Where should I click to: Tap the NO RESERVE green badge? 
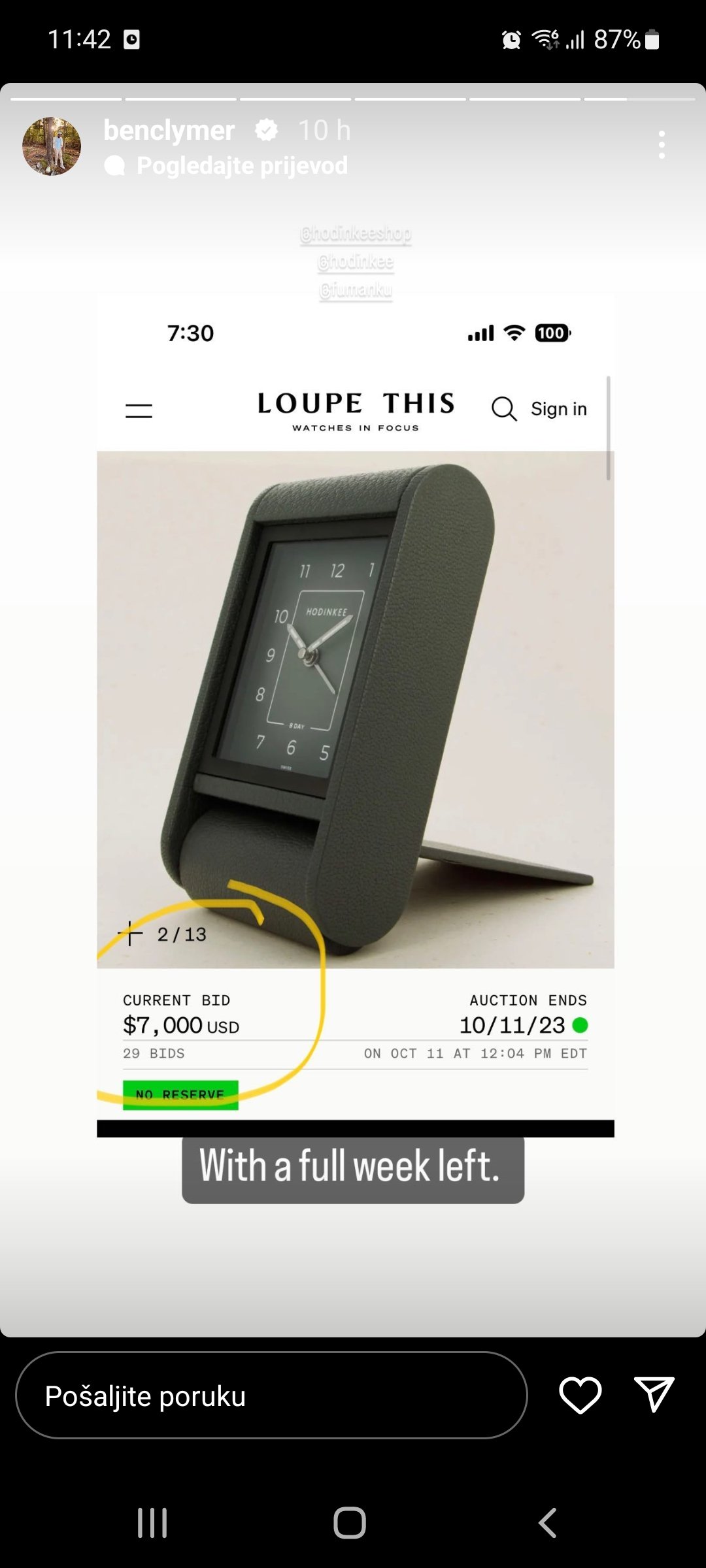tap(180, 1094)
